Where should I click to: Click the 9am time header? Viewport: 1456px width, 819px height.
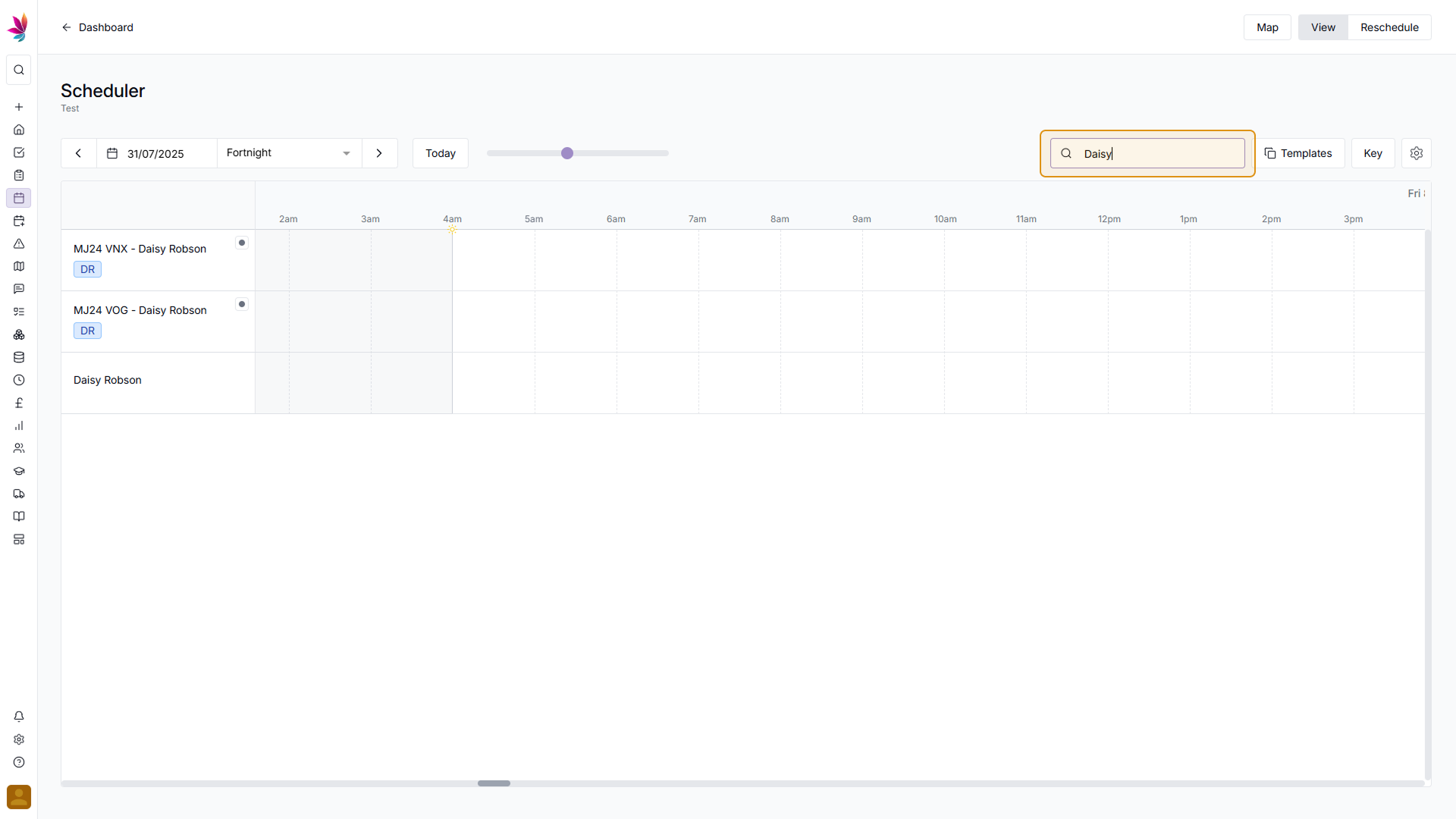(861, 219)
